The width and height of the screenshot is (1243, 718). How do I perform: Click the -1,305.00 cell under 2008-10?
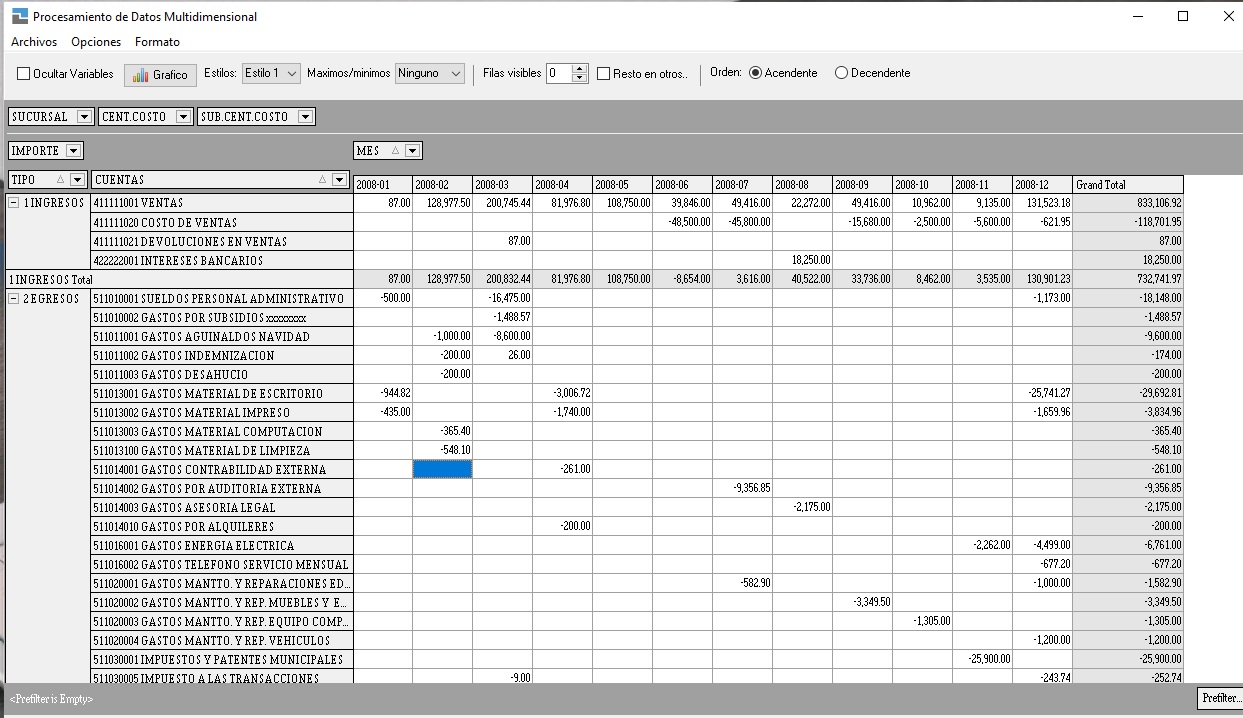click(x=922, y=622)
